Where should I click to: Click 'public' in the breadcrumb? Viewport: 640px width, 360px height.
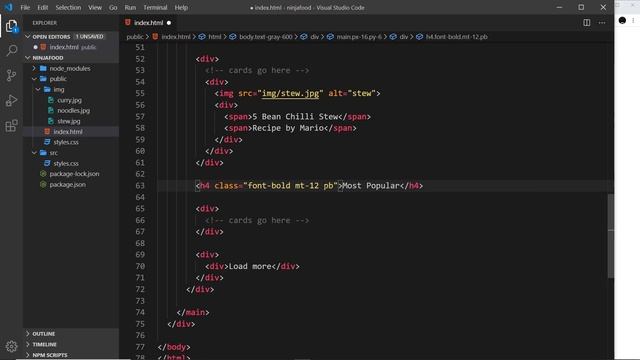click(x=135, y=37)
